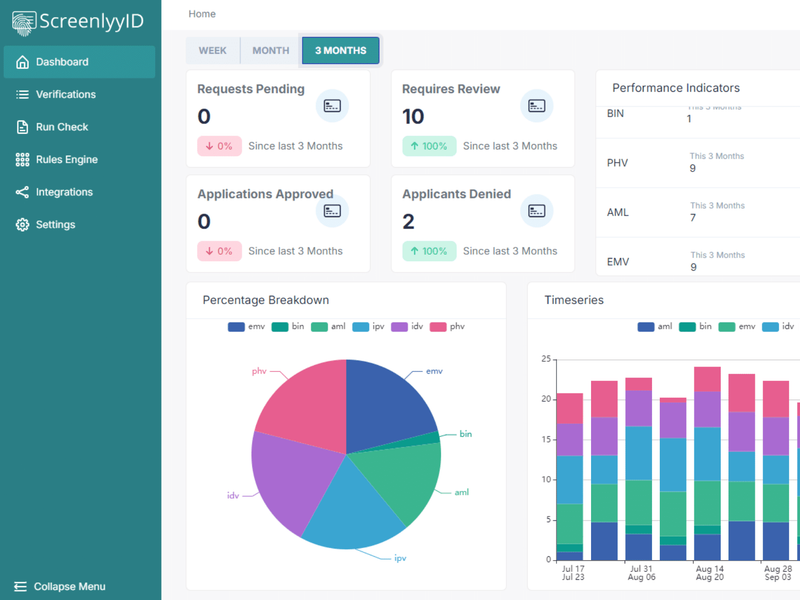Switch to the MONTH time range
800x600 pixels.
click(x=270, y=51)
